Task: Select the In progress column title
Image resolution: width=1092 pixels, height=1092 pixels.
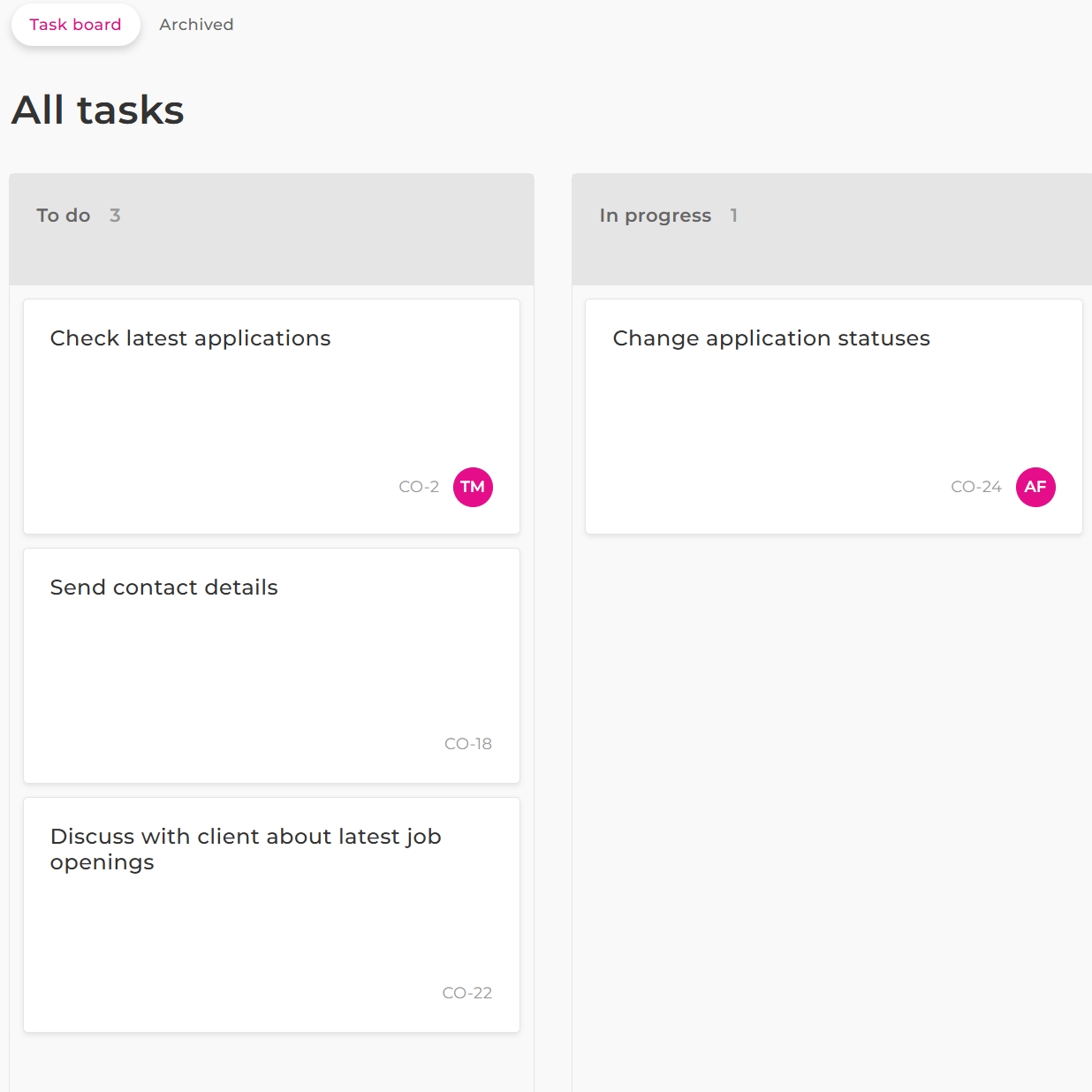Action: (x=655, y=216)
